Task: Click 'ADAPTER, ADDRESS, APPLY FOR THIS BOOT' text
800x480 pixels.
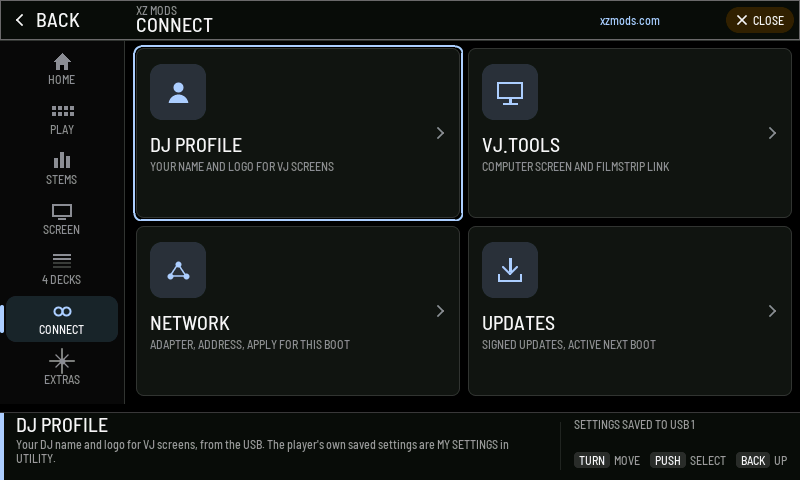Action: point(250,345)
